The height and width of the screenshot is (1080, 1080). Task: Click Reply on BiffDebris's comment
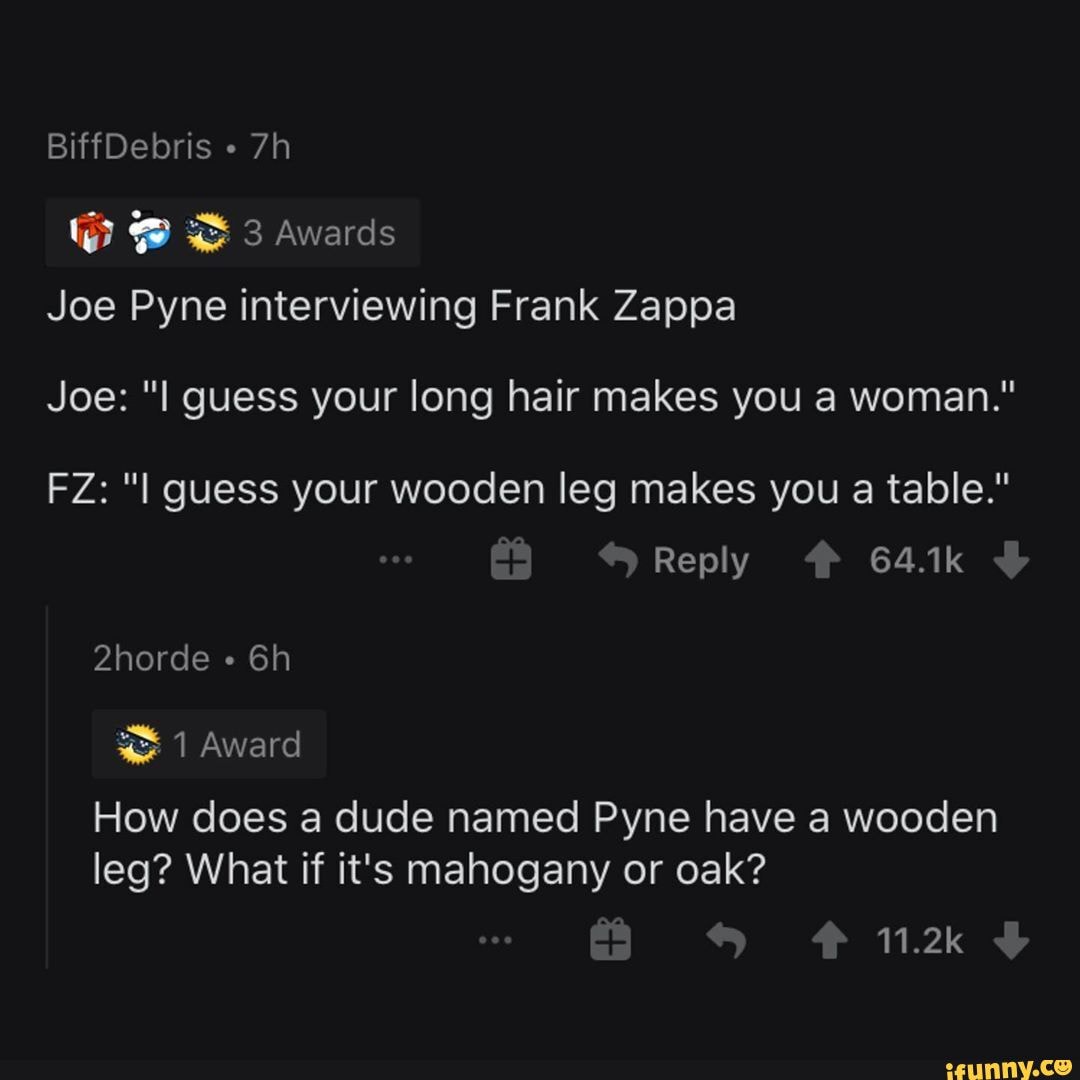[x=674, y=559]
